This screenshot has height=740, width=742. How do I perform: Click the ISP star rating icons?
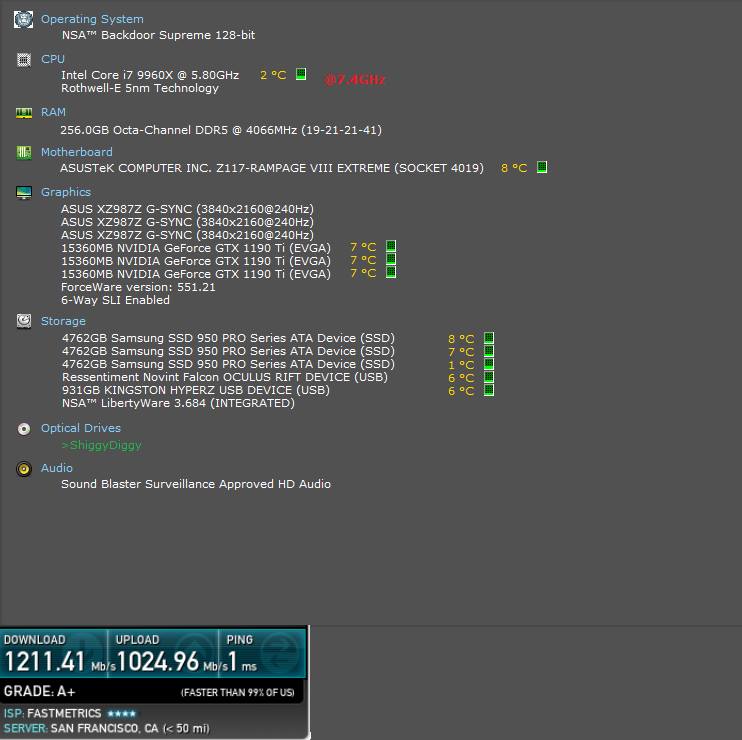[x=122, y=713]
